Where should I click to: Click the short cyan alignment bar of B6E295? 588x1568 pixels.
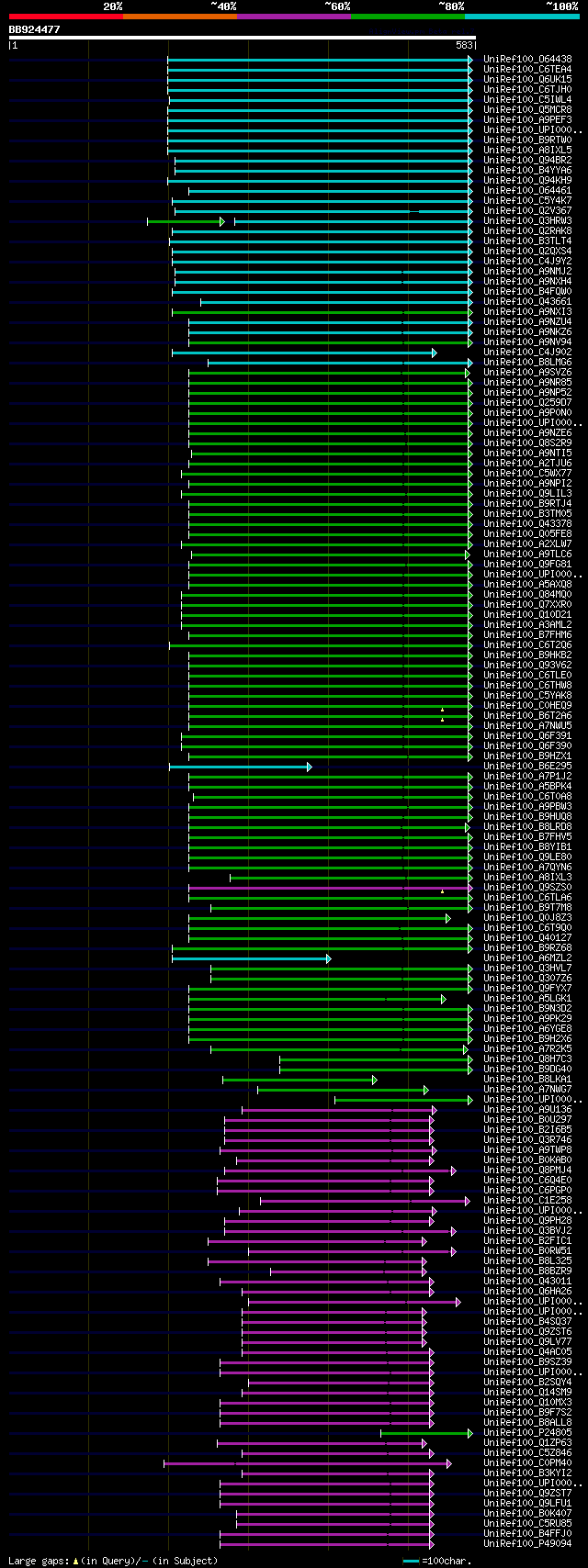241,767
